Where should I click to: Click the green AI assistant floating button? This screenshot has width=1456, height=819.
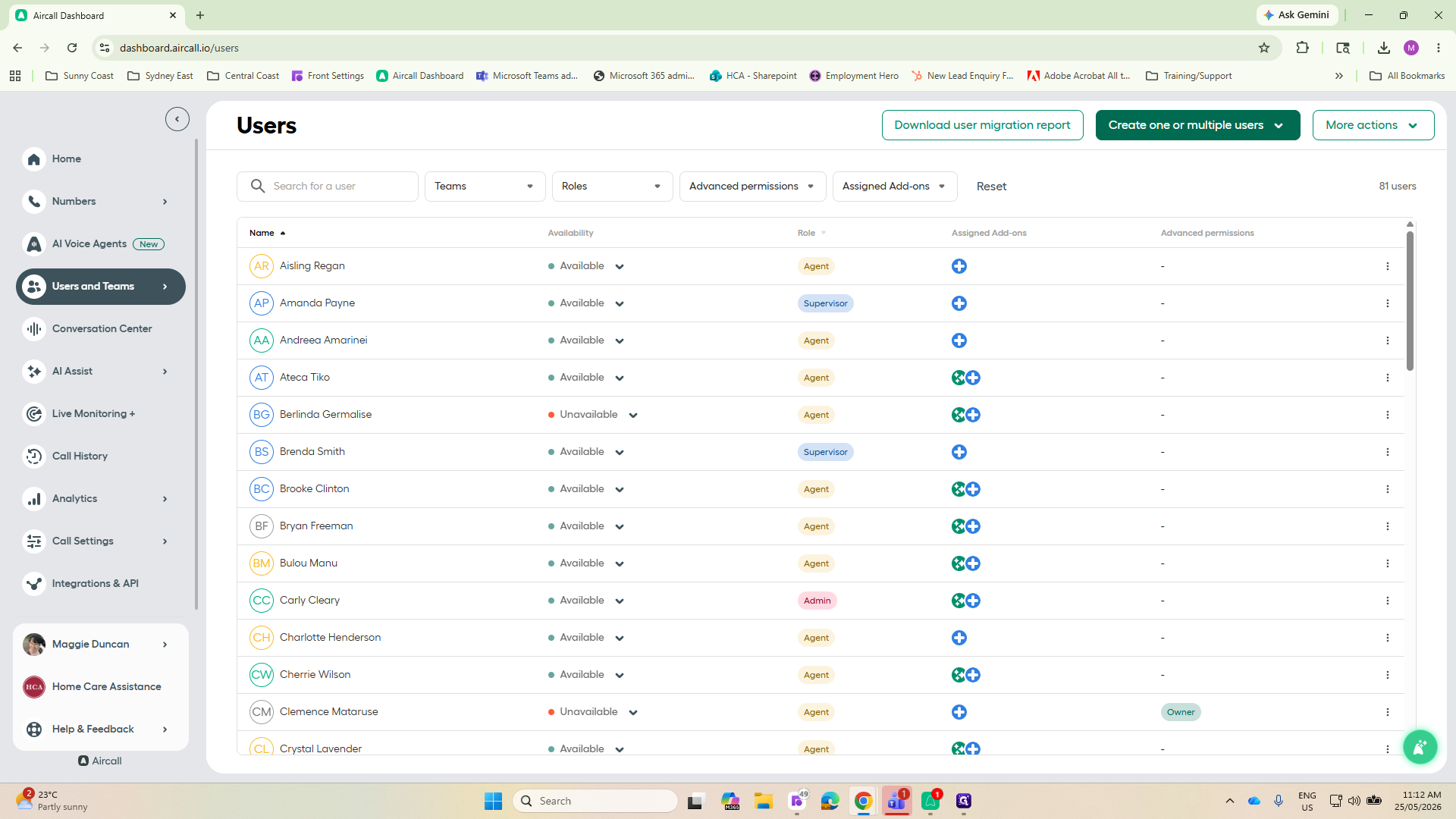point(1420,748)
